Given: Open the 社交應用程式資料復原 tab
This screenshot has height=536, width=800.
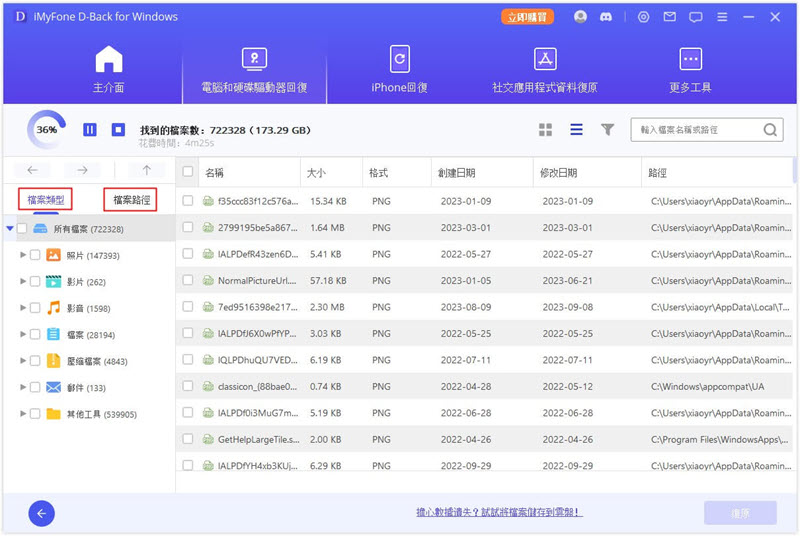Looking at the screenshot, I should pyautogui.click(x=544, y=69).
